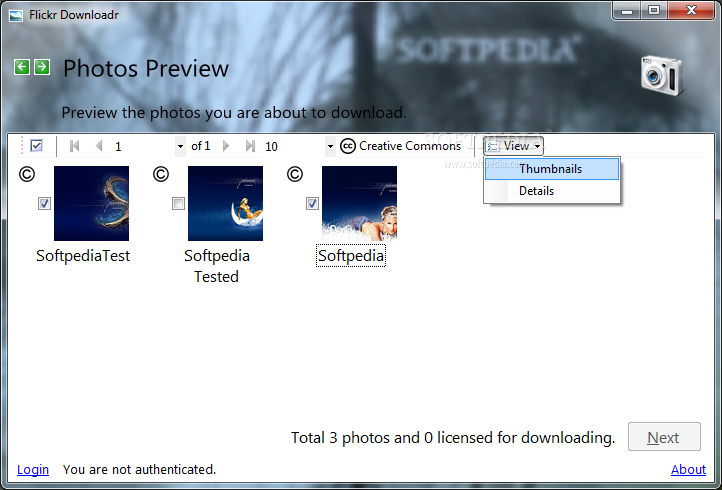
Task: Maximize the Flickr Downloadr window
Action: (654, 11)
